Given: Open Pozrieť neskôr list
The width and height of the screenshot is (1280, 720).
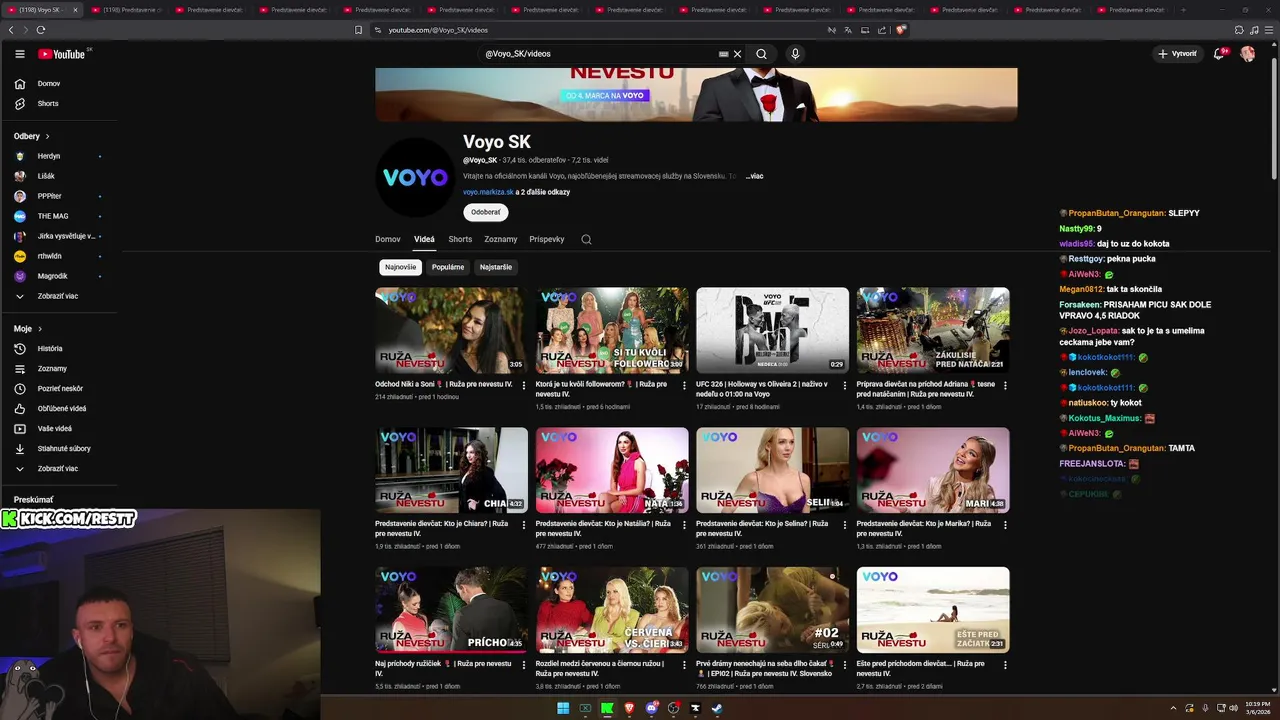Looking at the screenshot, I should [60, 389].
